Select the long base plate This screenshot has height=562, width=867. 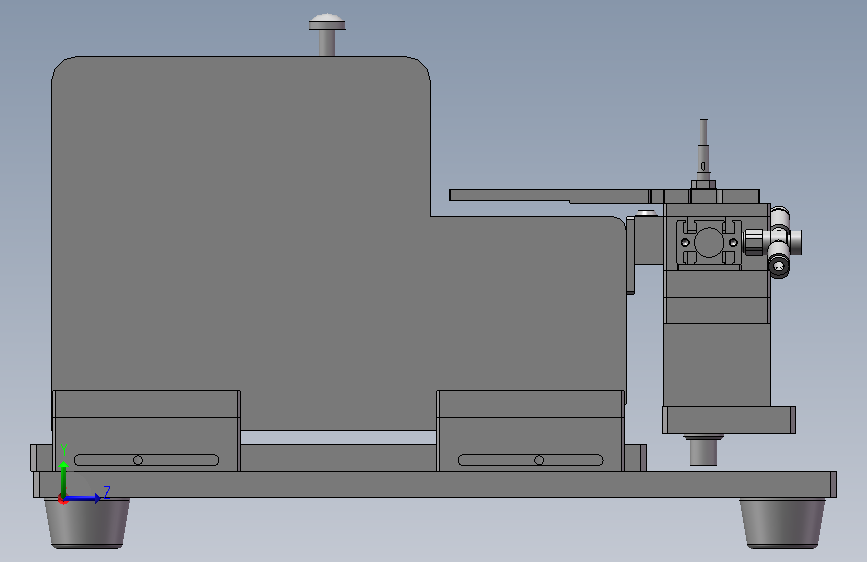point(435,485)
